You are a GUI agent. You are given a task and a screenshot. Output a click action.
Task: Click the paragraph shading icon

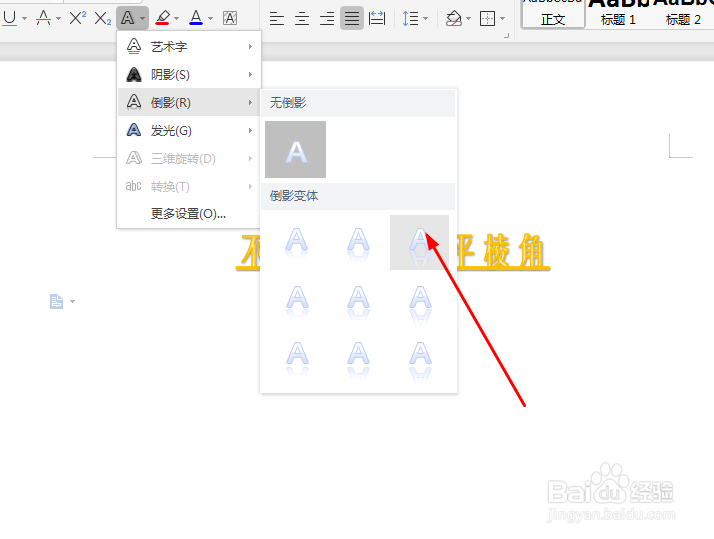coord(454,18)
